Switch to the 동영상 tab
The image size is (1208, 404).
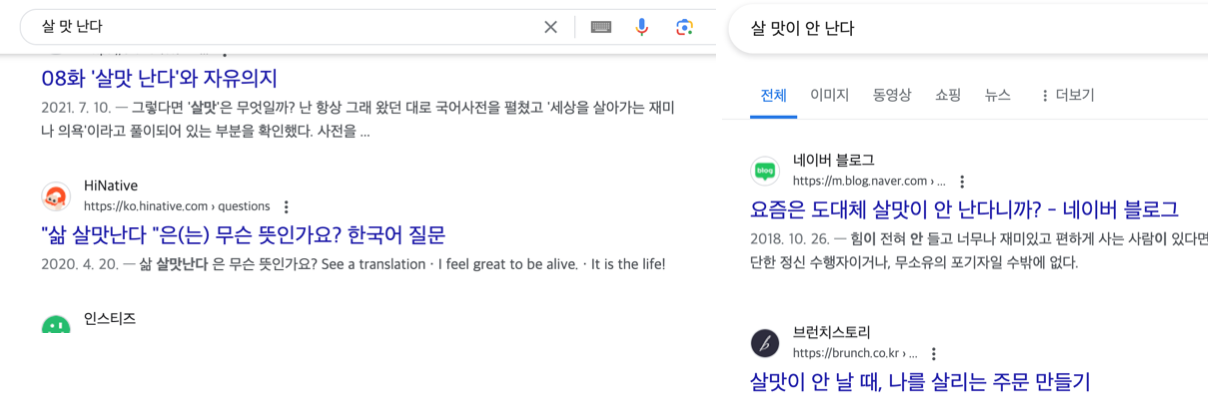click(892, 95)
